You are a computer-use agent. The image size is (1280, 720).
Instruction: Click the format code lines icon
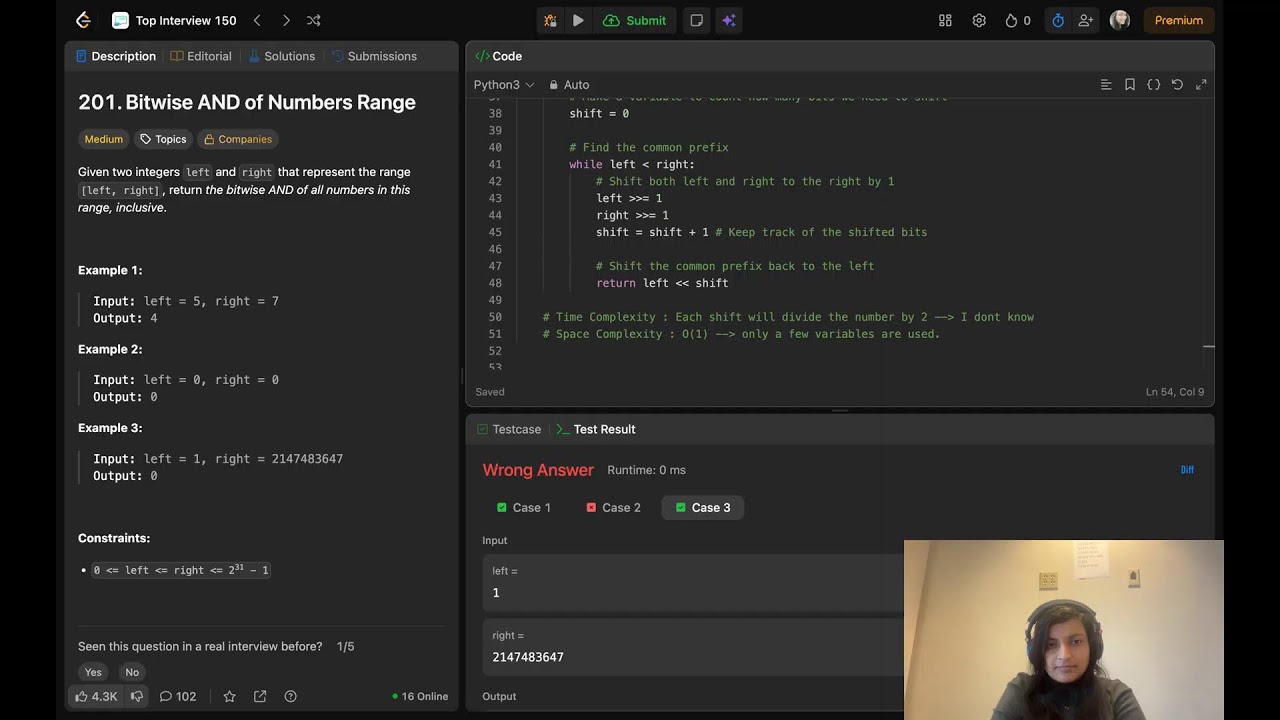[1106, 85]
